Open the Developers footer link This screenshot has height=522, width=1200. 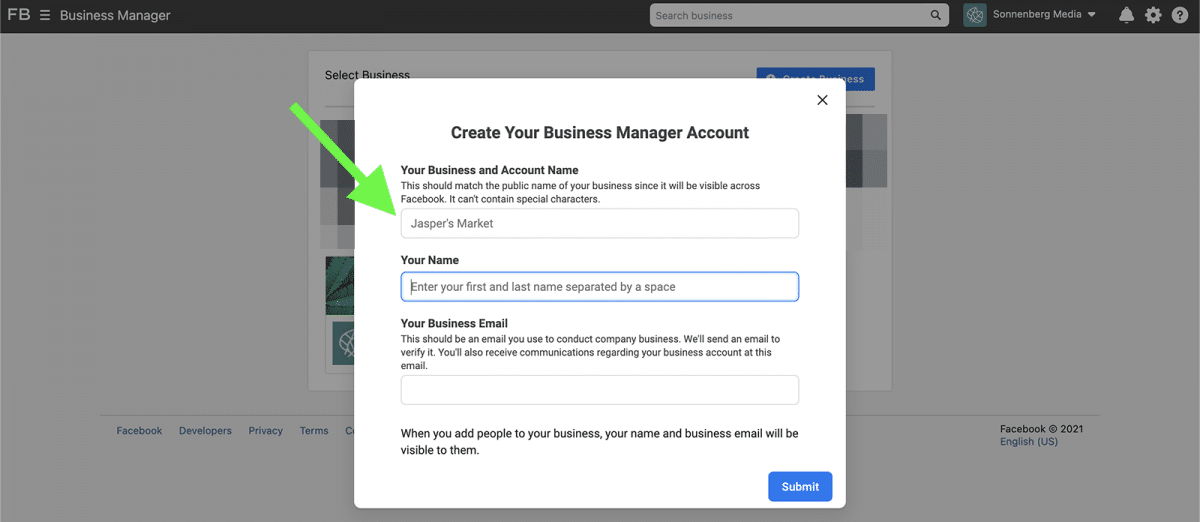pyautogui.click(x=205, y=431)
